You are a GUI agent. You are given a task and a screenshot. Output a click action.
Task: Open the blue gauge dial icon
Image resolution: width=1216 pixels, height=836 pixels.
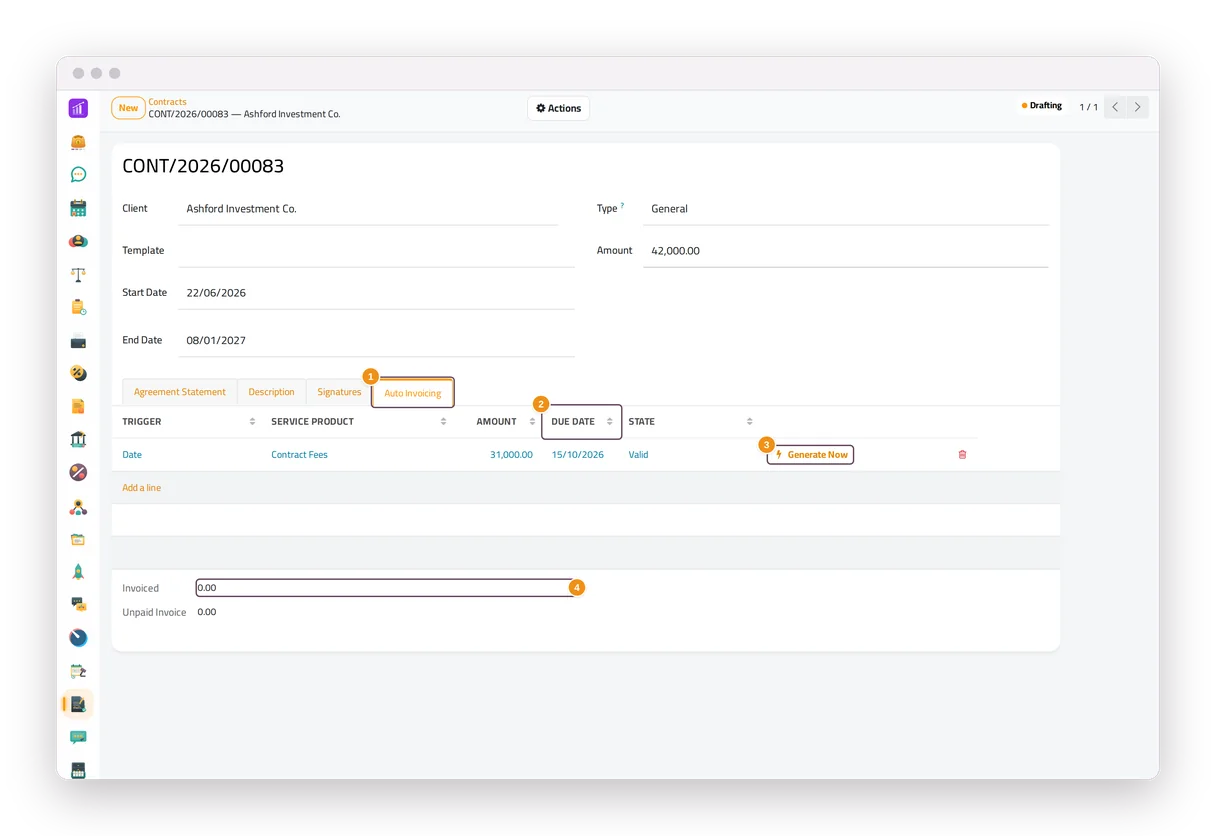(78, 638)
